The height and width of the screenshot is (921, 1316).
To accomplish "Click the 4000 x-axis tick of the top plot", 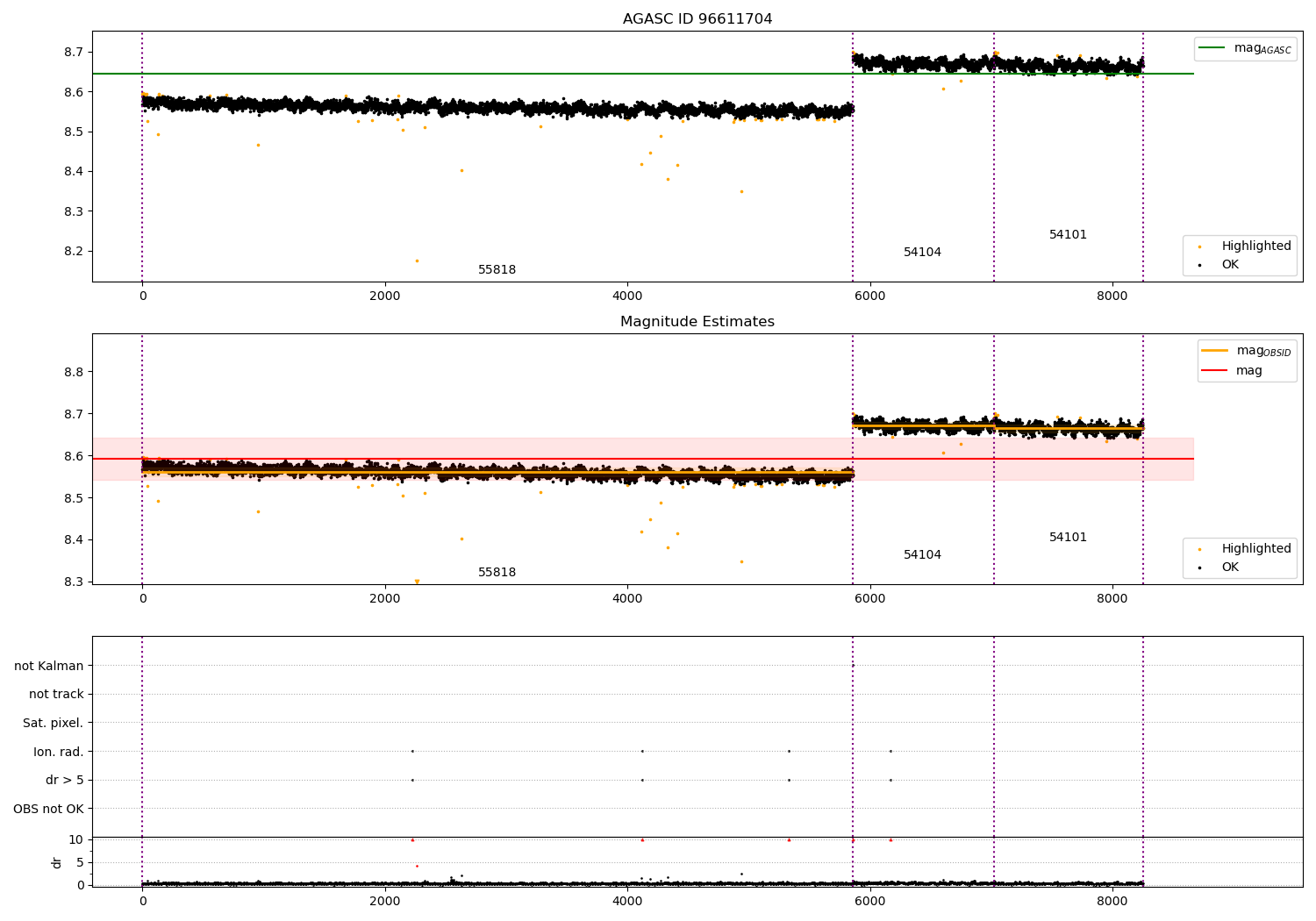I will (x=627, y=296).
